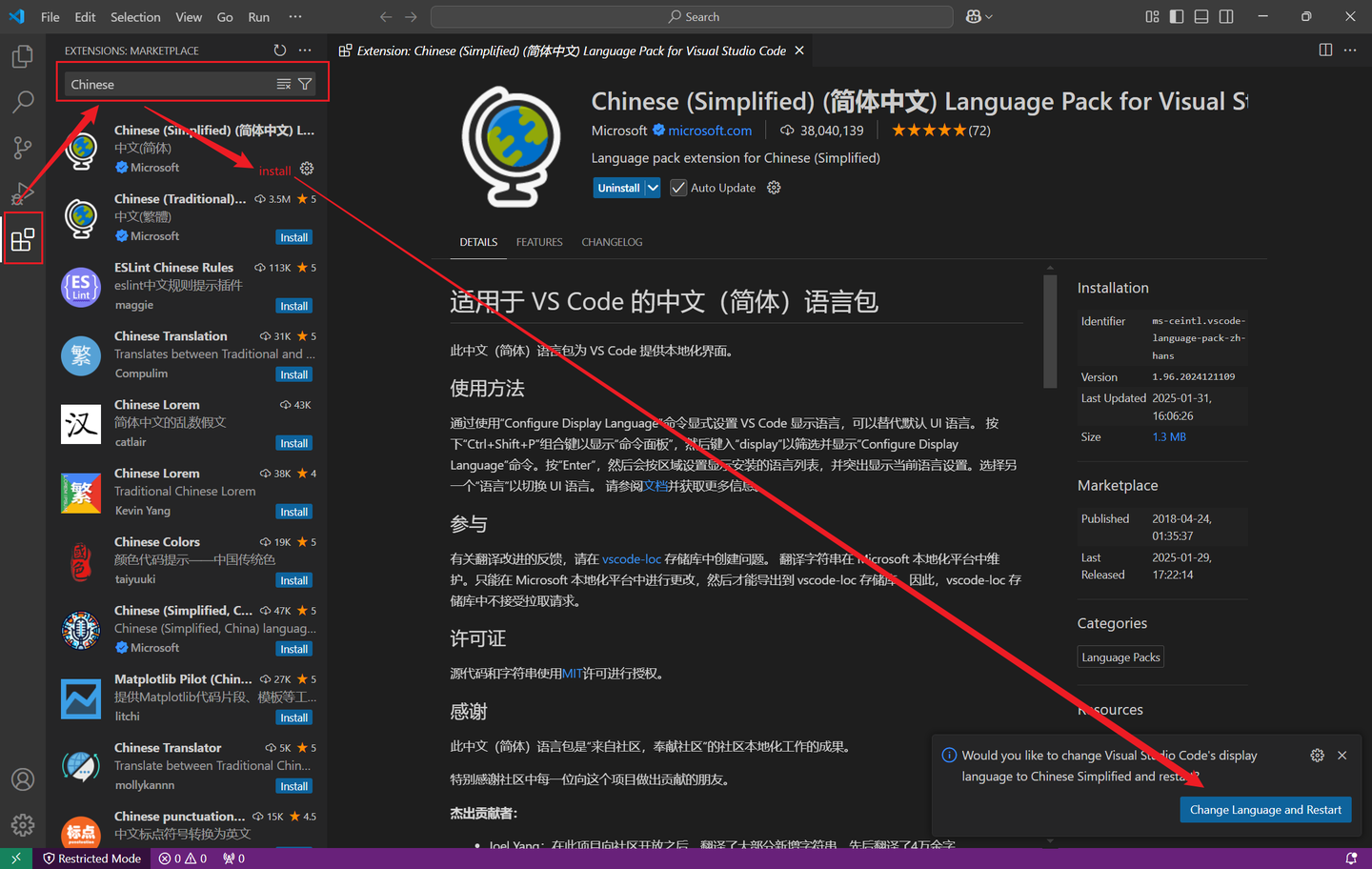Go forward with the navigation arrow

[x=411, y=17]
